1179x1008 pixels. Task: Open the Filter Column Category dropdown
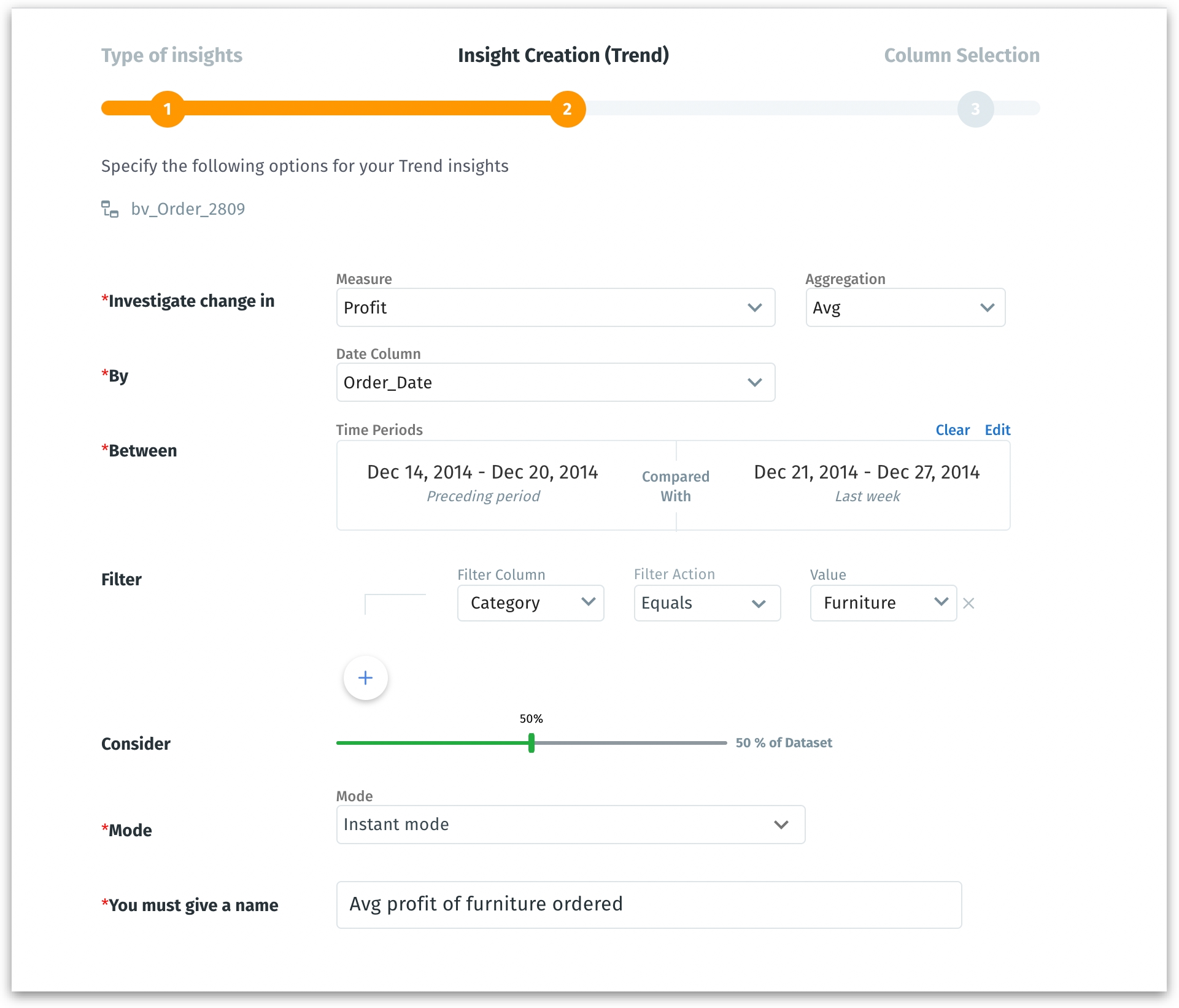[530, 603]
